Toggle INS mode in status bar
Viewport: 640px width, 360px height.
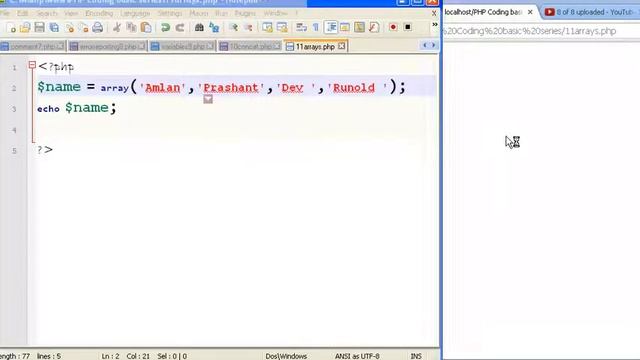point(416,356)
